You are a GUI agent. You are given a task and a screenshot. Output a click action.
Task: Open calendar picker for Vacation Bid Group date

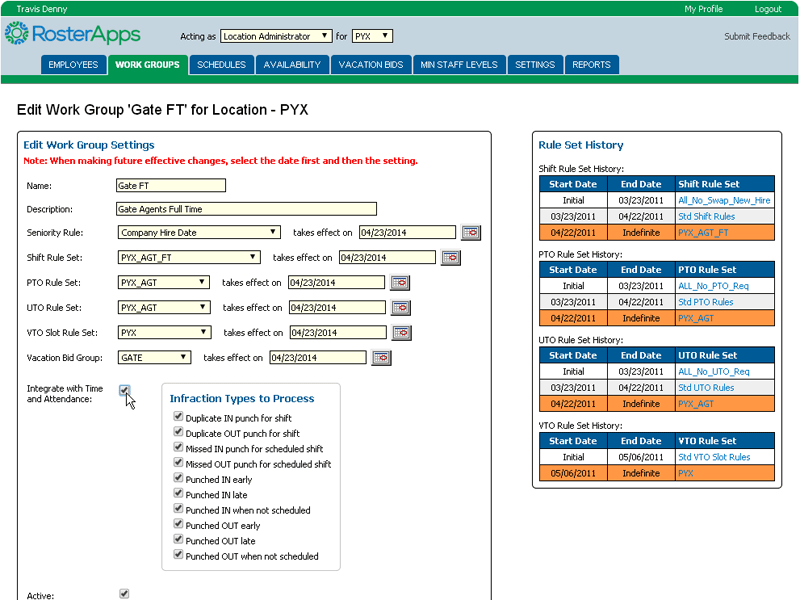pos(381,358)
